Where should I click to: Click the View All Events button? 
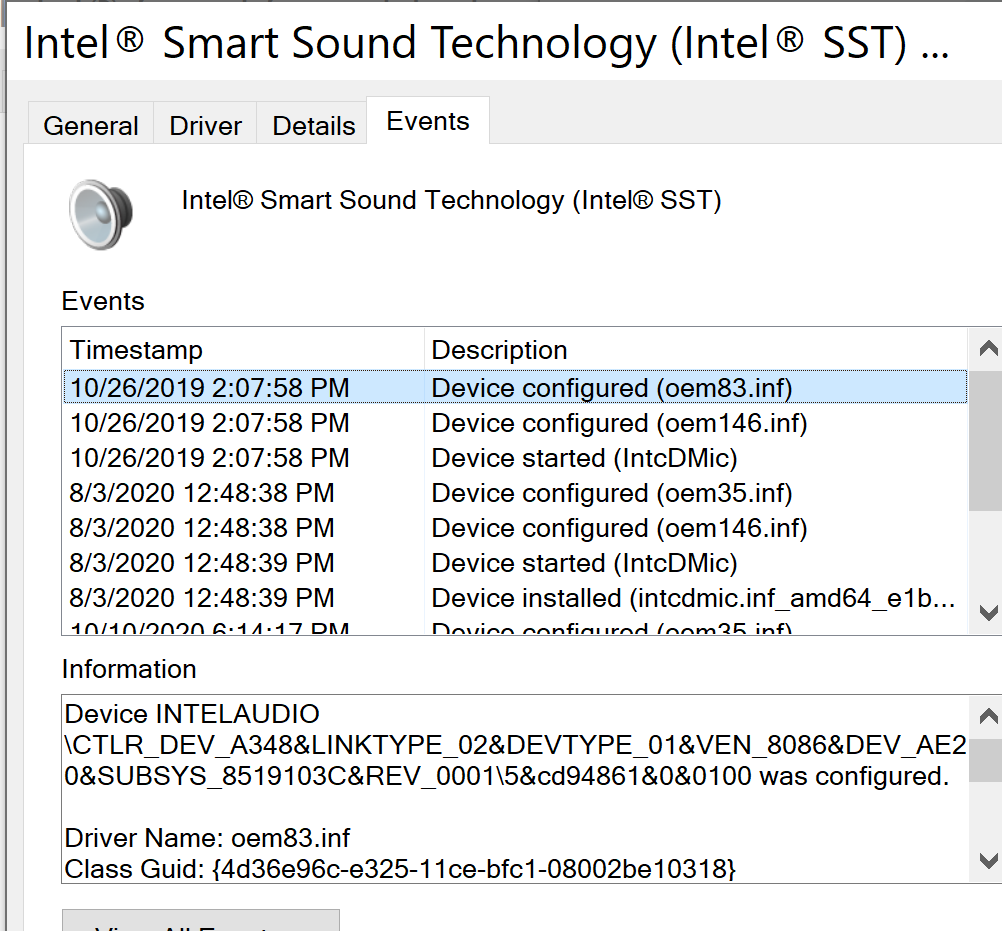click(x=200, y=922)
